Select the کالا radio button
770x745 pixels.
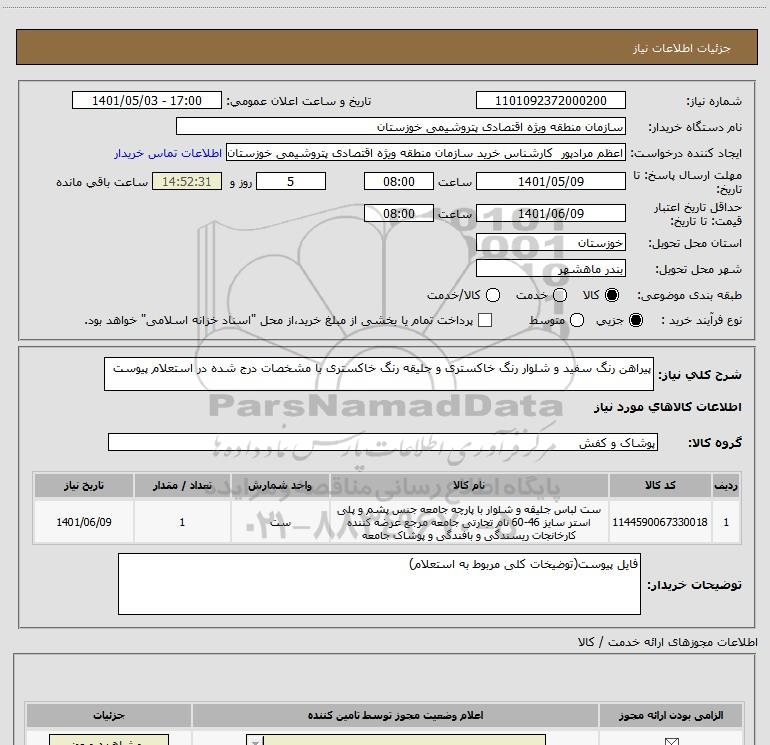(x=612, y=295)
